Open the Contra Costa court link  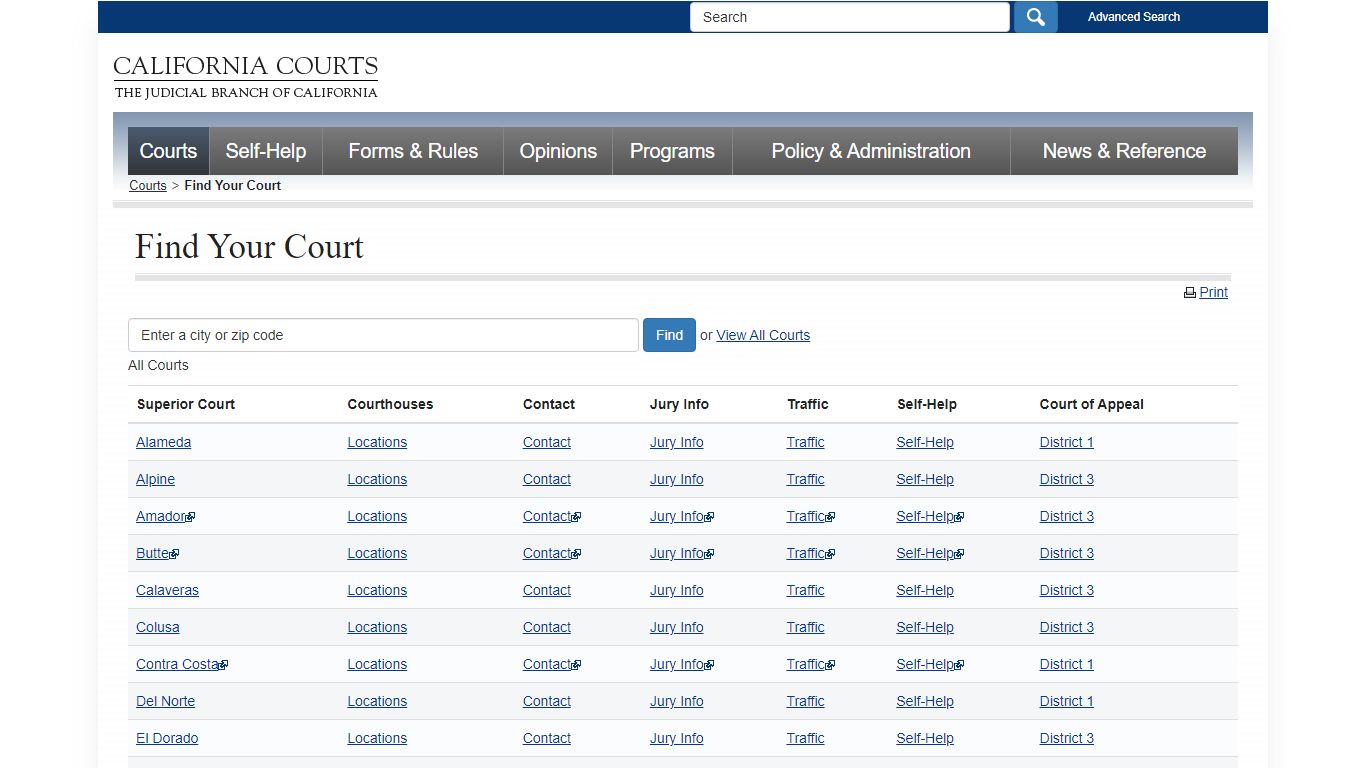click(x=182, y=664)
